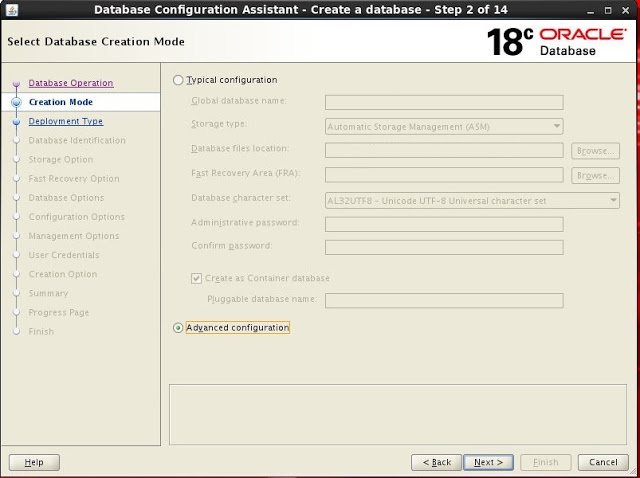Open Deployment Type step in sidebar
Screen dimensions: 640x478
[65, 121]
